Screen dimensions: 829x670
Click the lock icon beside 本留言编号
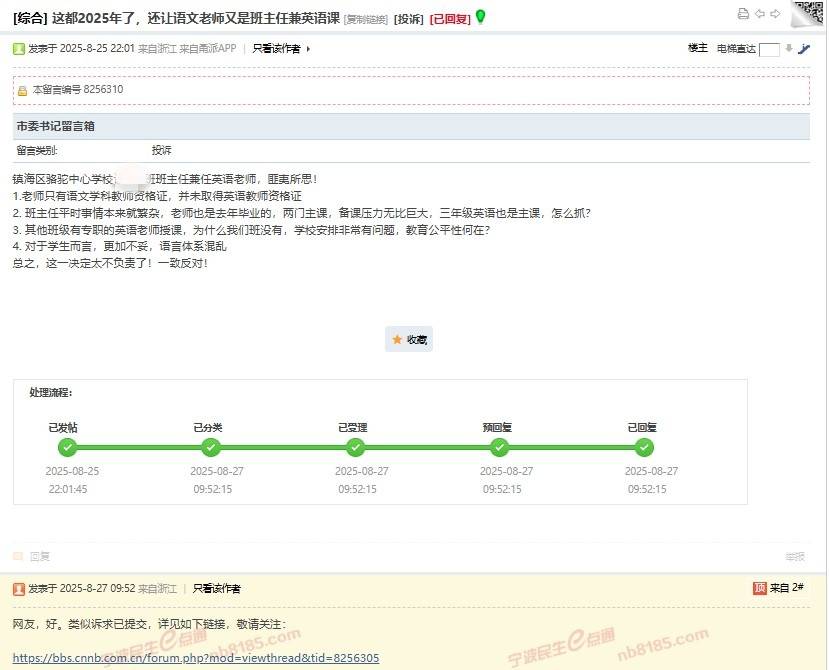point(24,89)
